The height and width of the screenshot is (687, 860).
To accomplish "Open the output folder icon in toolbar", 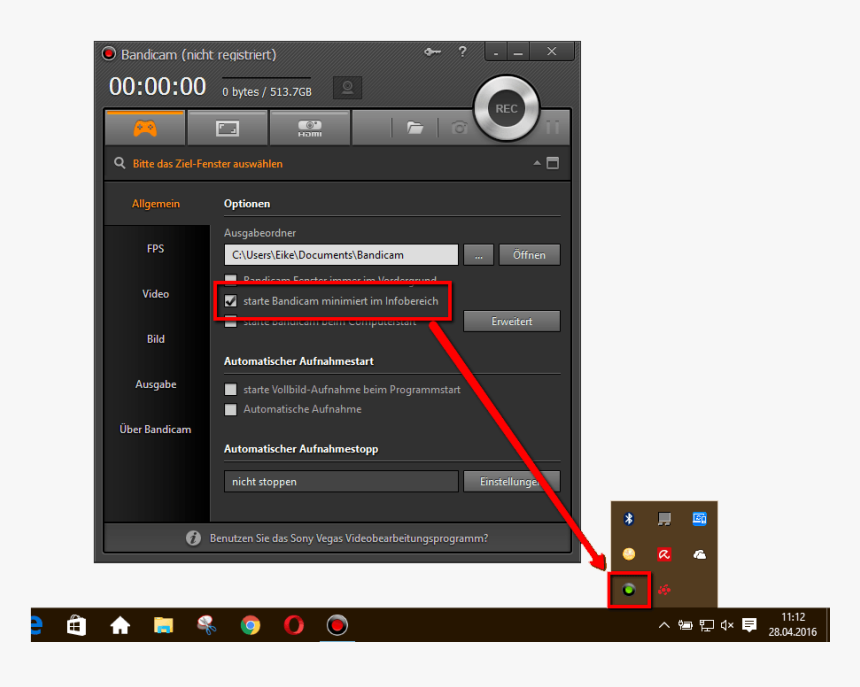I will coord(415,128).
